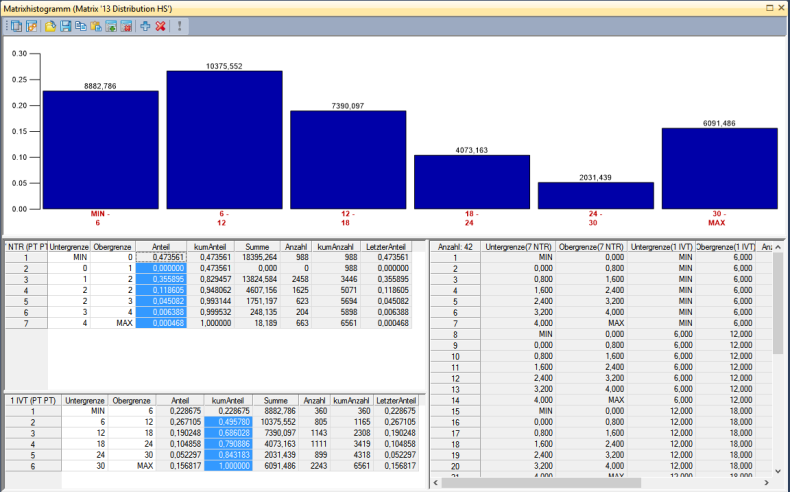Click the open folder toolbar icon

[x=49, y=25]
